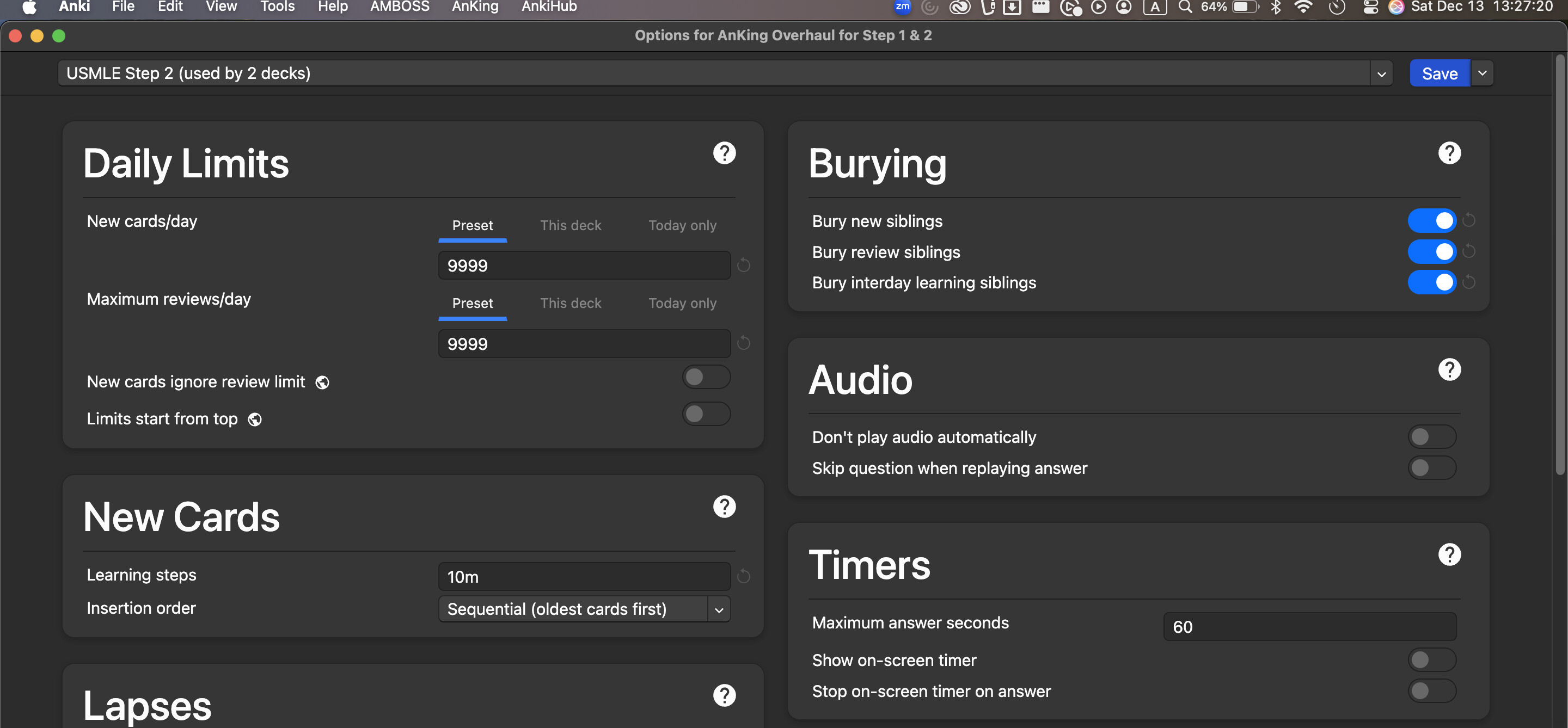This screenshot has width=1568, height=728.
Task: Select Today only tab for Maximum reviews/day
Action: coord(682,304)
